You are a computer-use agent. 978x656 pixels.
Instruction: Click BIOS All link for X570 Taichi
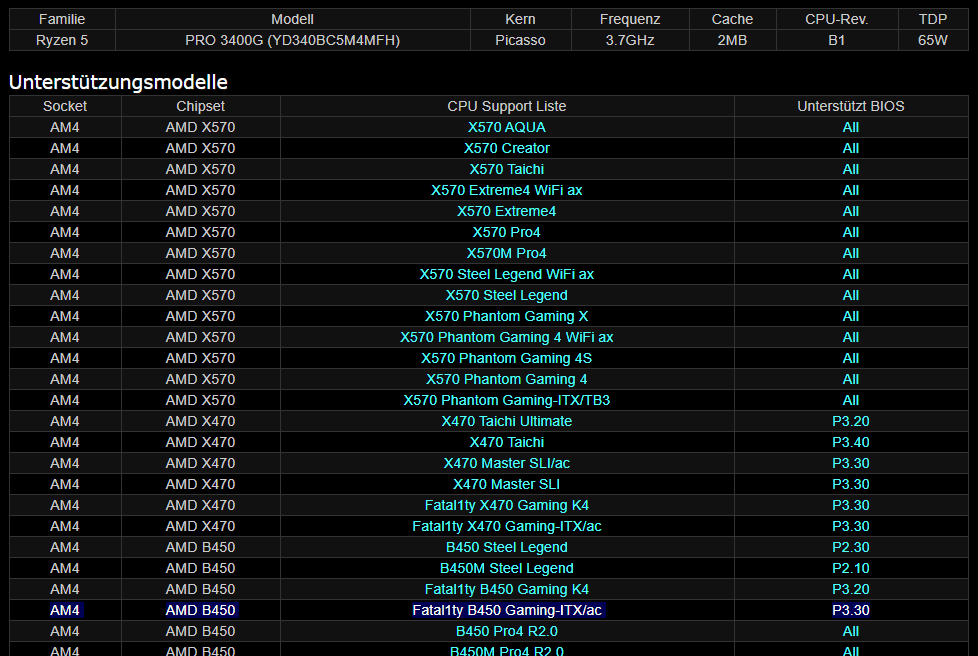(x=851, y=169)
